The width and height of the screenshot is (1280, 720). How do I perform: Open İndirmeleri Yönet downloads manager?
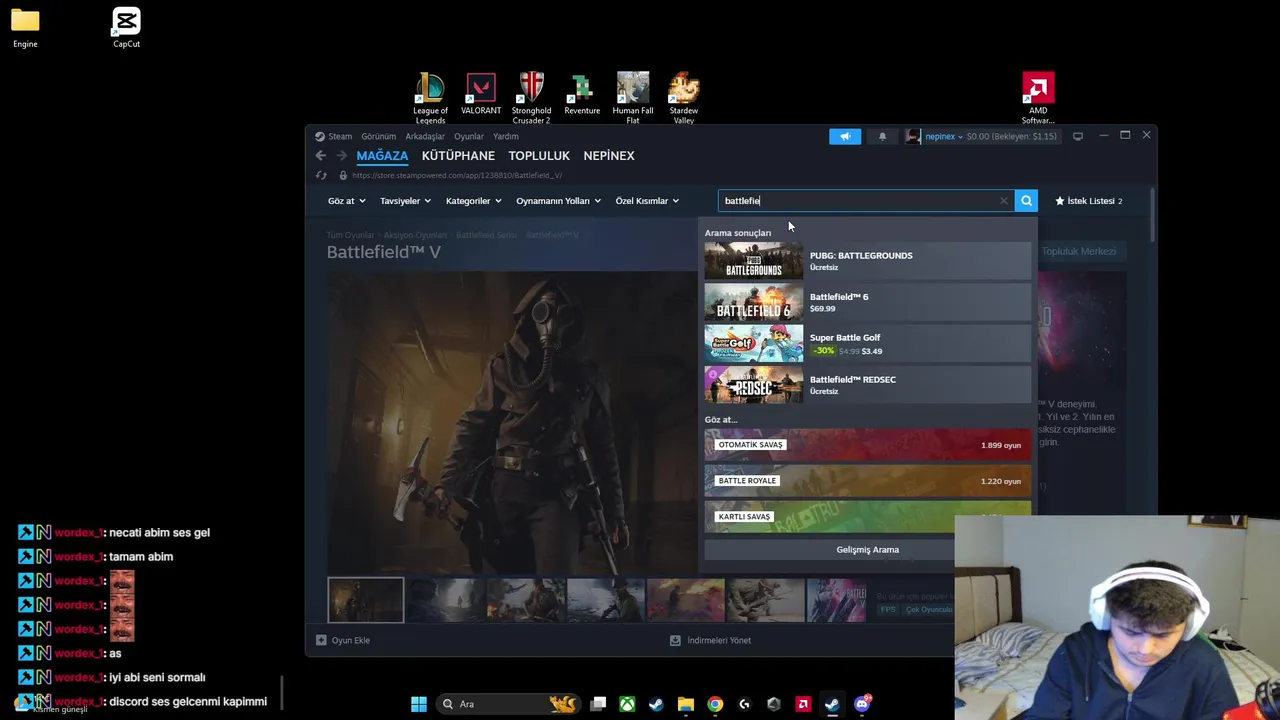click(710, 640)
